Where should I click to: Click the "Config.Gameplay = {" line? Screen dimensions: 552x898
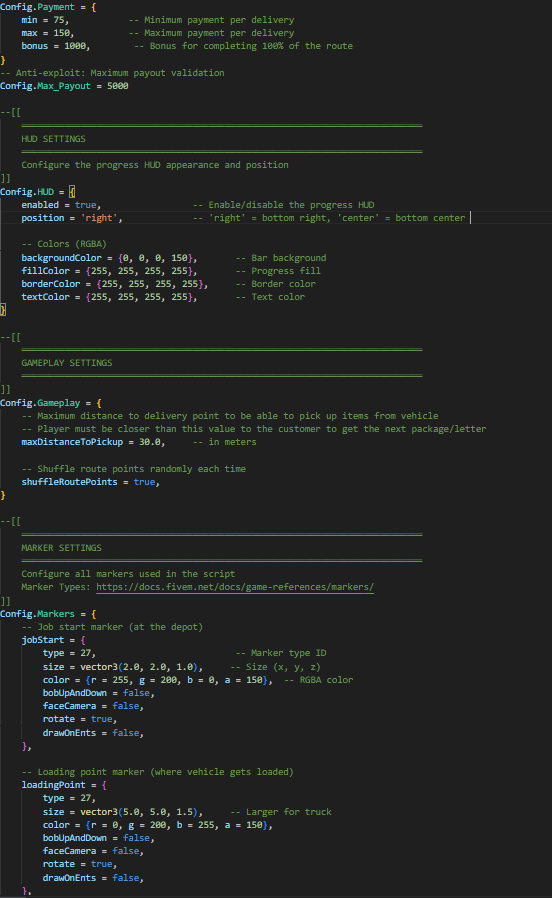(x=51, y=403)
